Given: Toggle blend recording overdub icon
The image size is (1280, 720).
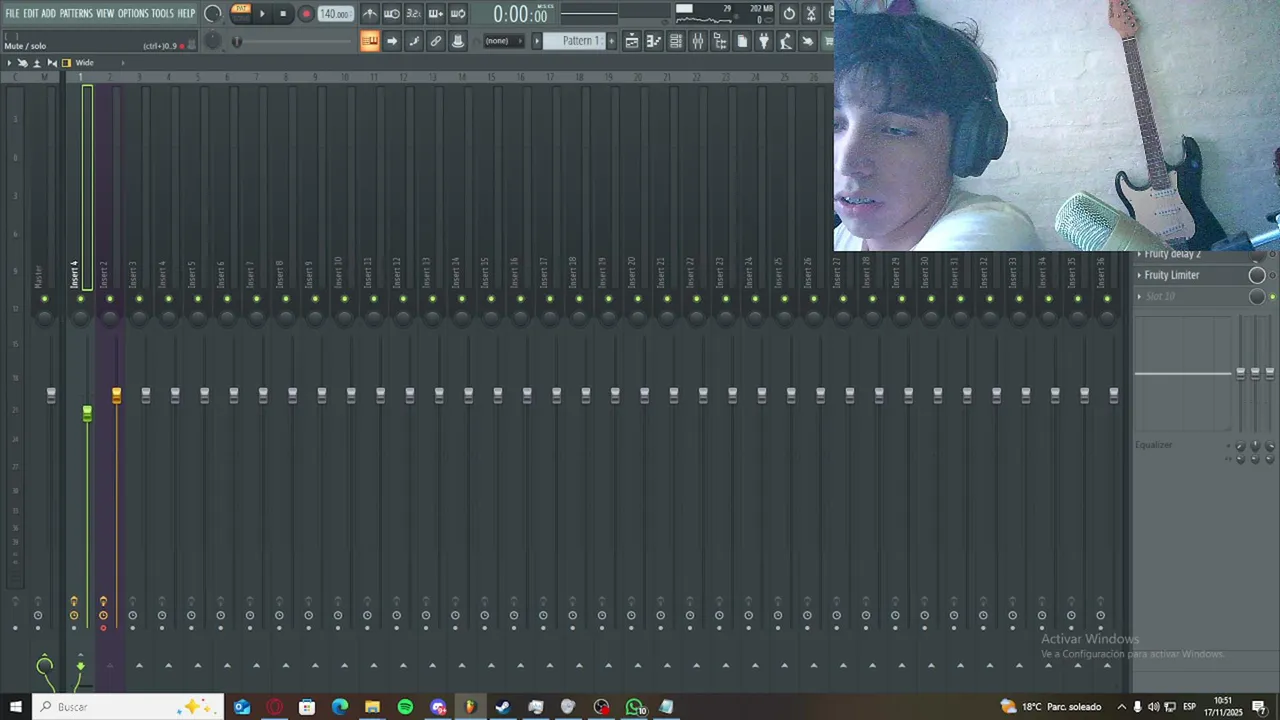Looking at the screenshot, I should click(436, 14).
